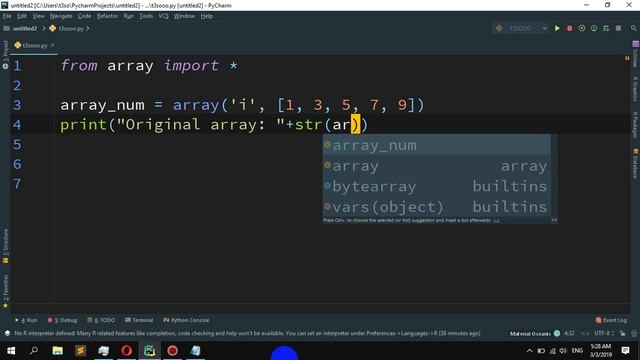The height and width of the screenshot is (360, 640).
Task: Run the t3sooo configuration with the green play button
Action: click(557, 28)
